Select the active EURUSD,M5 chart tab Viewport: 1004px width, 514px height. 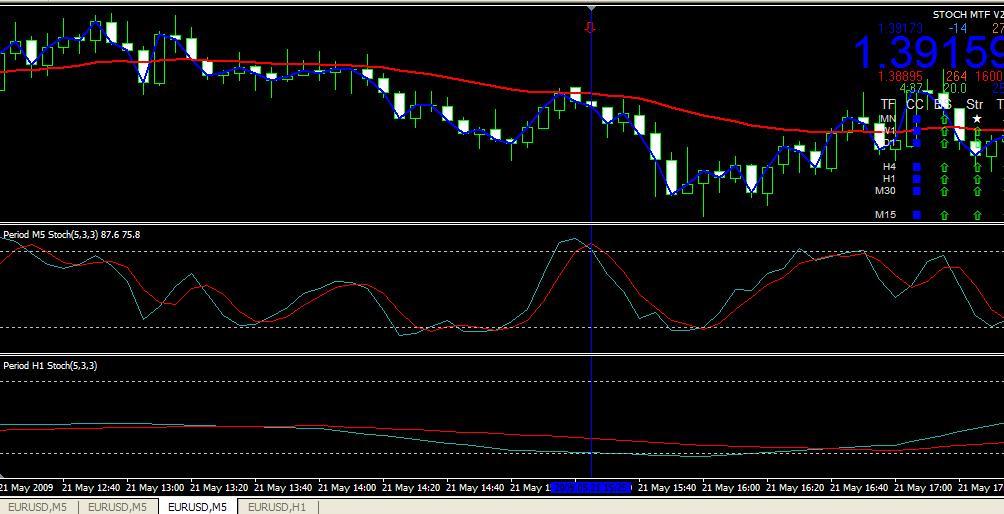point(198,507)
